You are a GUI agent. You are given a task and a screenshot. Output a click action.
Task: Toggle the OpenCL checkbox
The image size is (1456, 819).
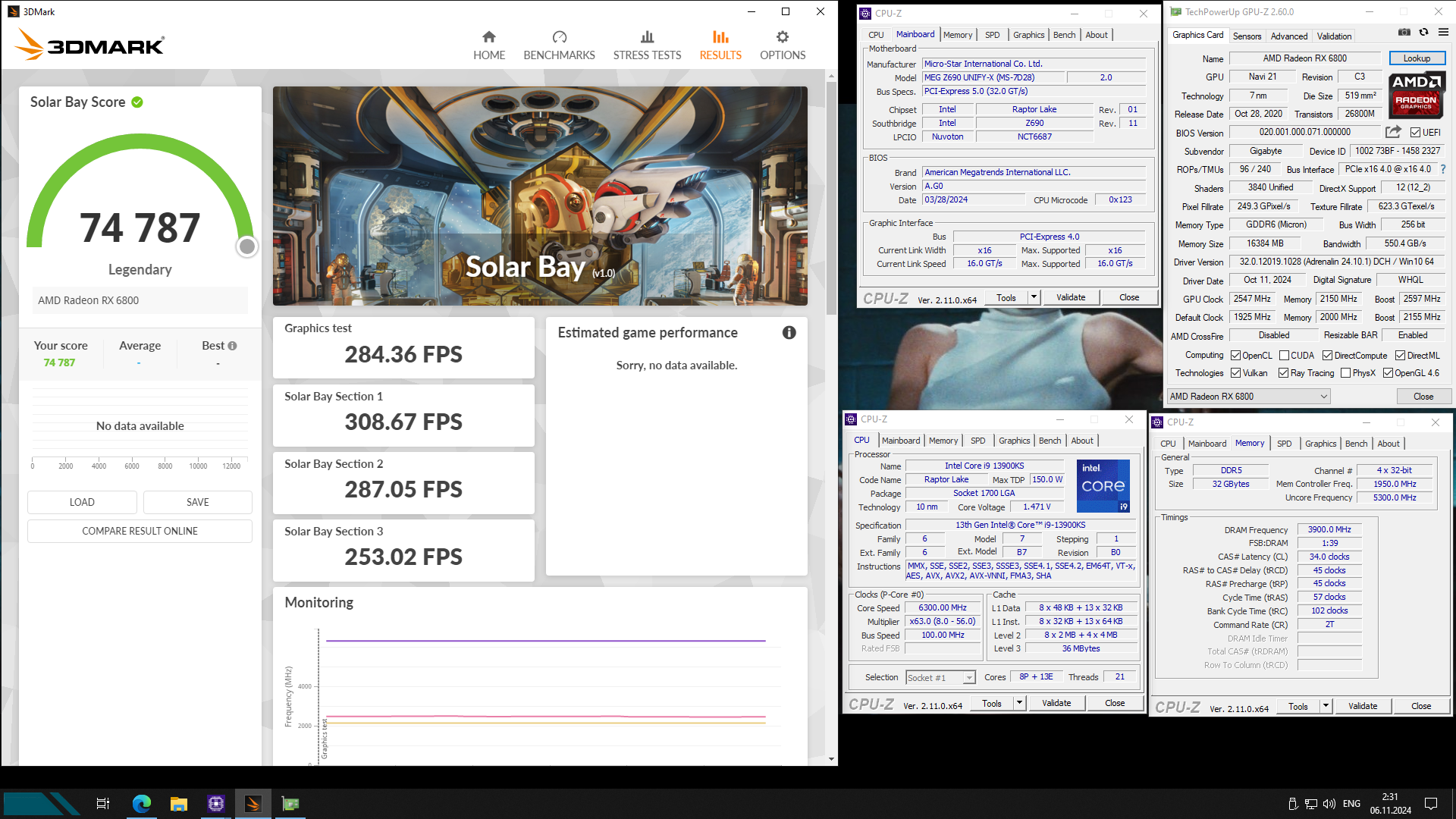(1236, 356)
